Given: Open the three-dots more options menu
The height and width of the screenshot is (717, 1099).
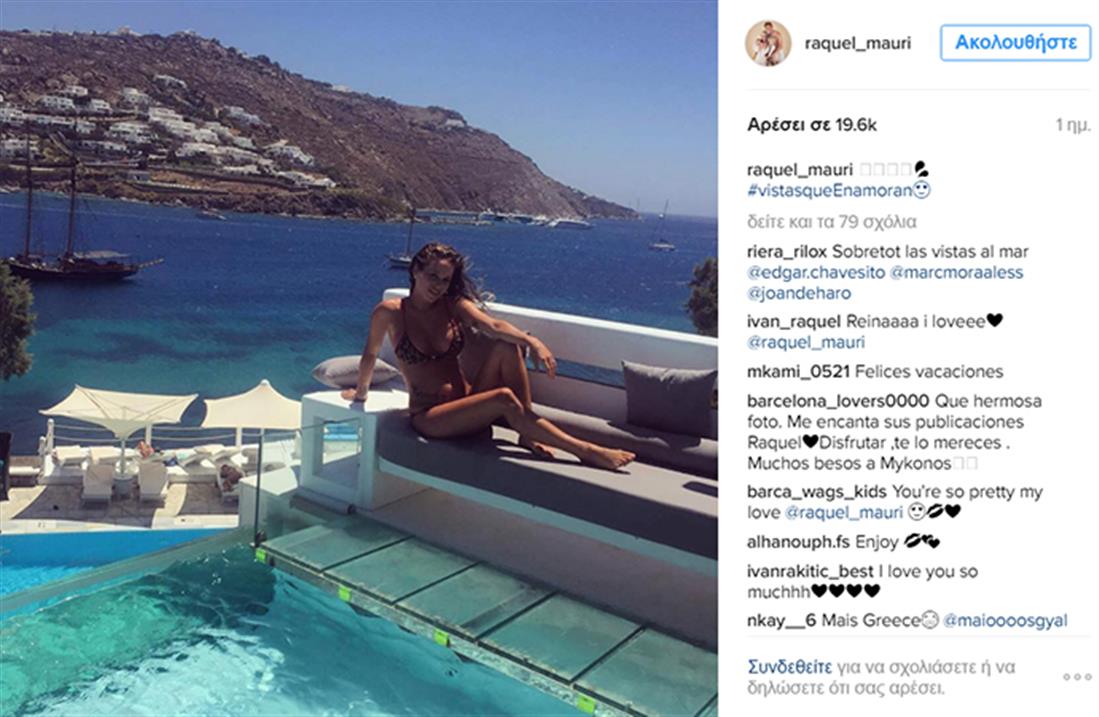Looking at the screenshot, I should [1077, 677].
